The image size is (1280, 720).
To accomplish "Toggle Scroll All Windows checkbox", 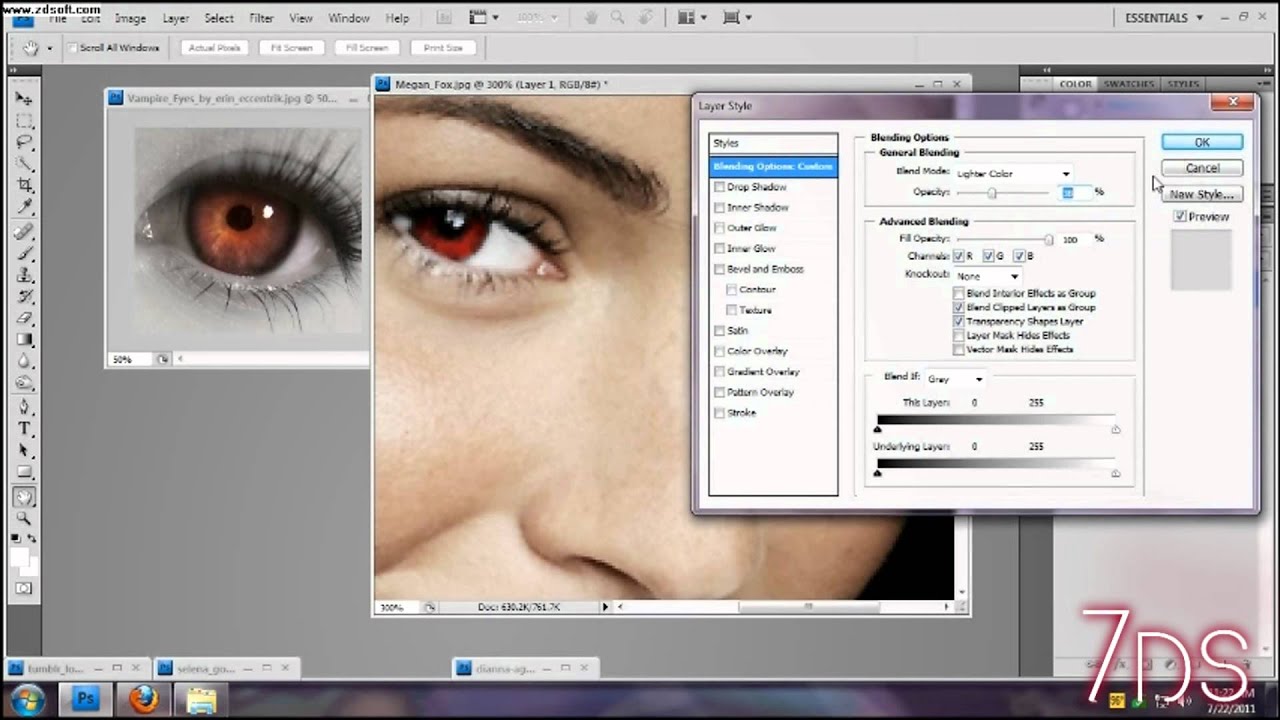I will [73, 48].
